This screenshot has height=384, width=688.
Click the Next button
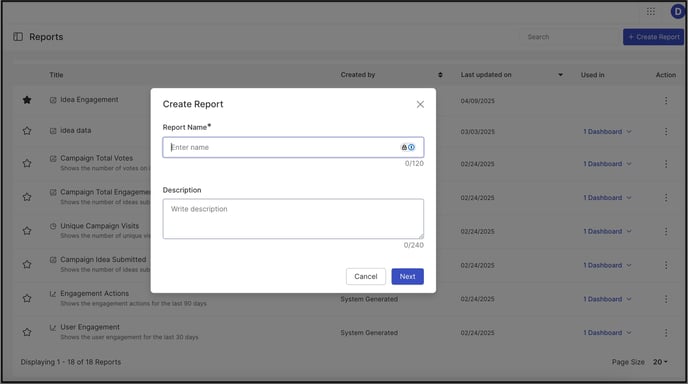[x=407, y=276]
